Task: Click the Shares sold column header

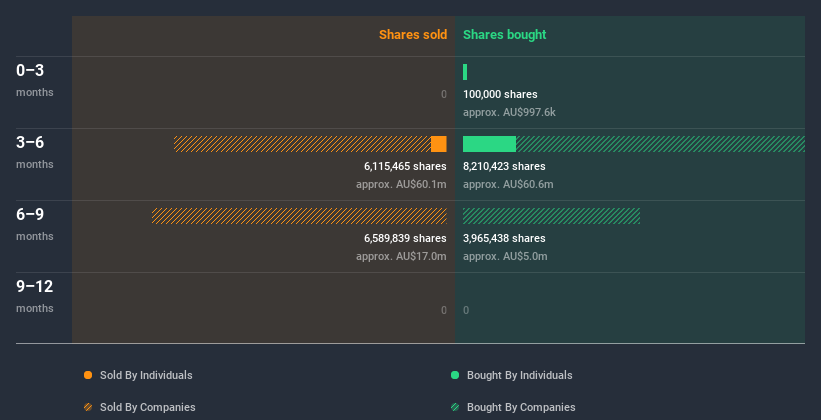Action: [413, 35]
